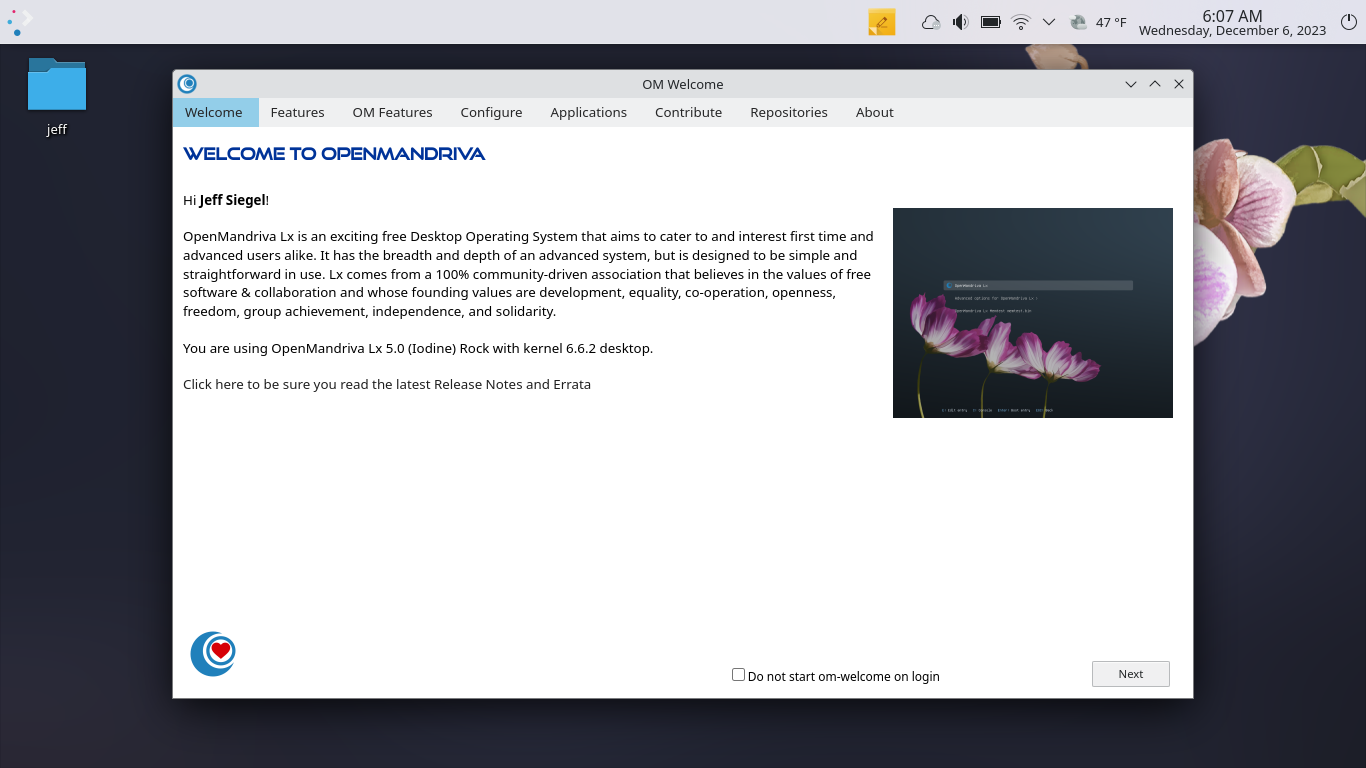Click the OM Welcome titlebar app icon
Image resolution: width=1366 pixels, height=768 pixels.
pos(187,84)
